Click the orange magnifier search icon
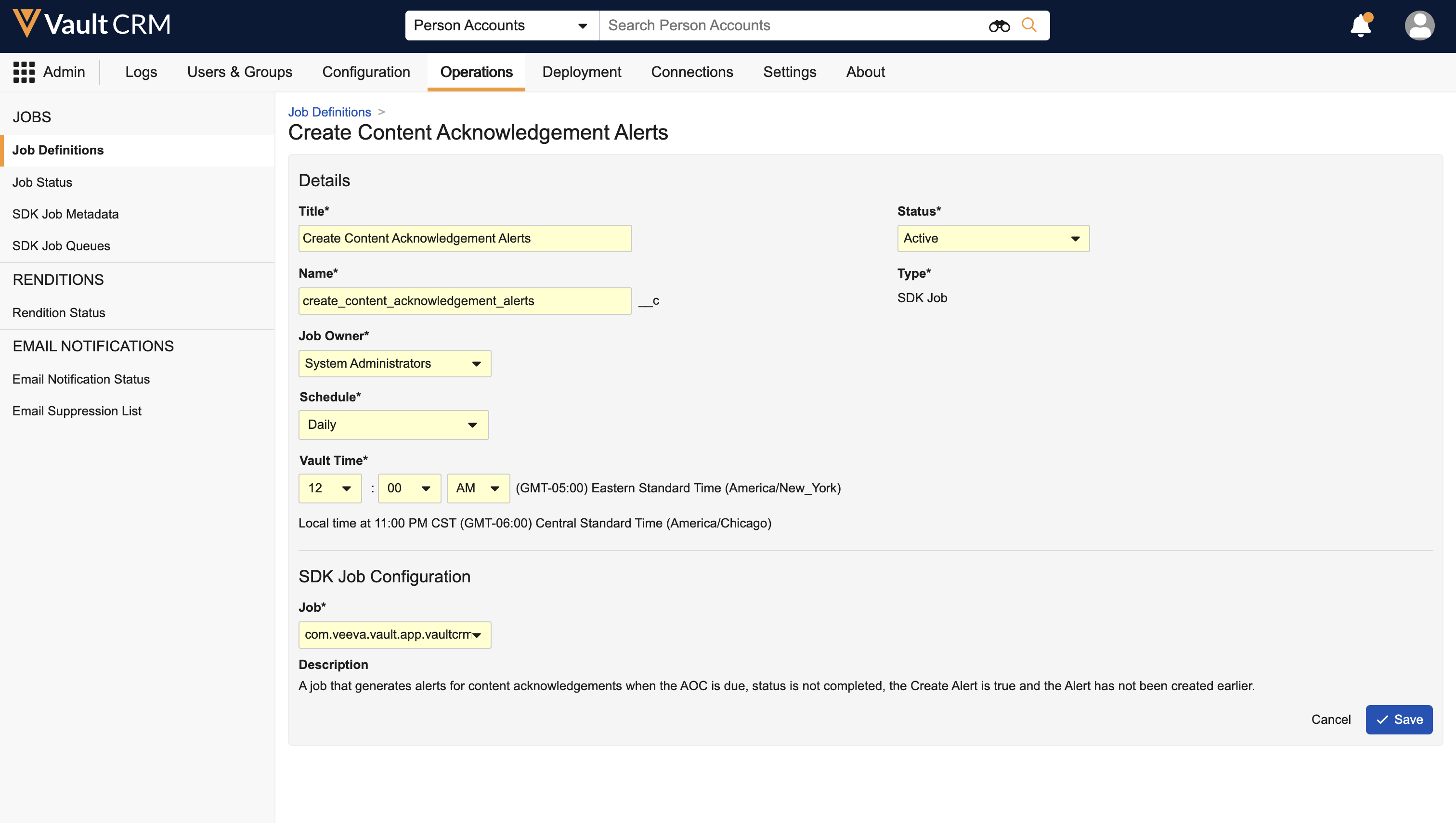 pyautogui.click(x=1029, y=25)
